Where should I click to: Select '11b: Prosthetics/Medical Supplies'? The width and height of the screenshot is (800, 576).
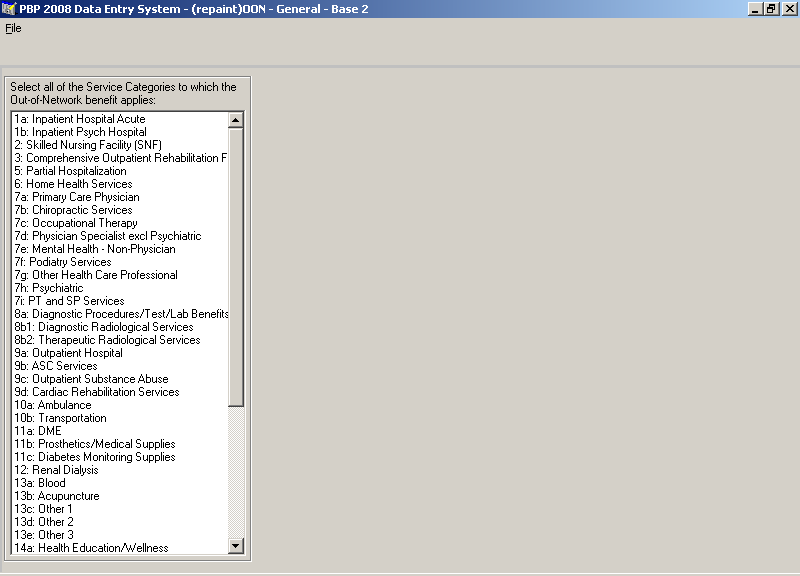[120, 444]
